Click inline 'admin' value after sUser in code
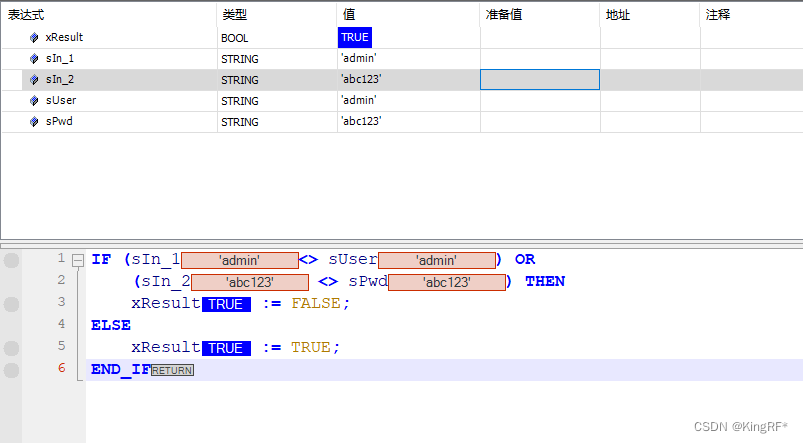 (x=437, y=260)
